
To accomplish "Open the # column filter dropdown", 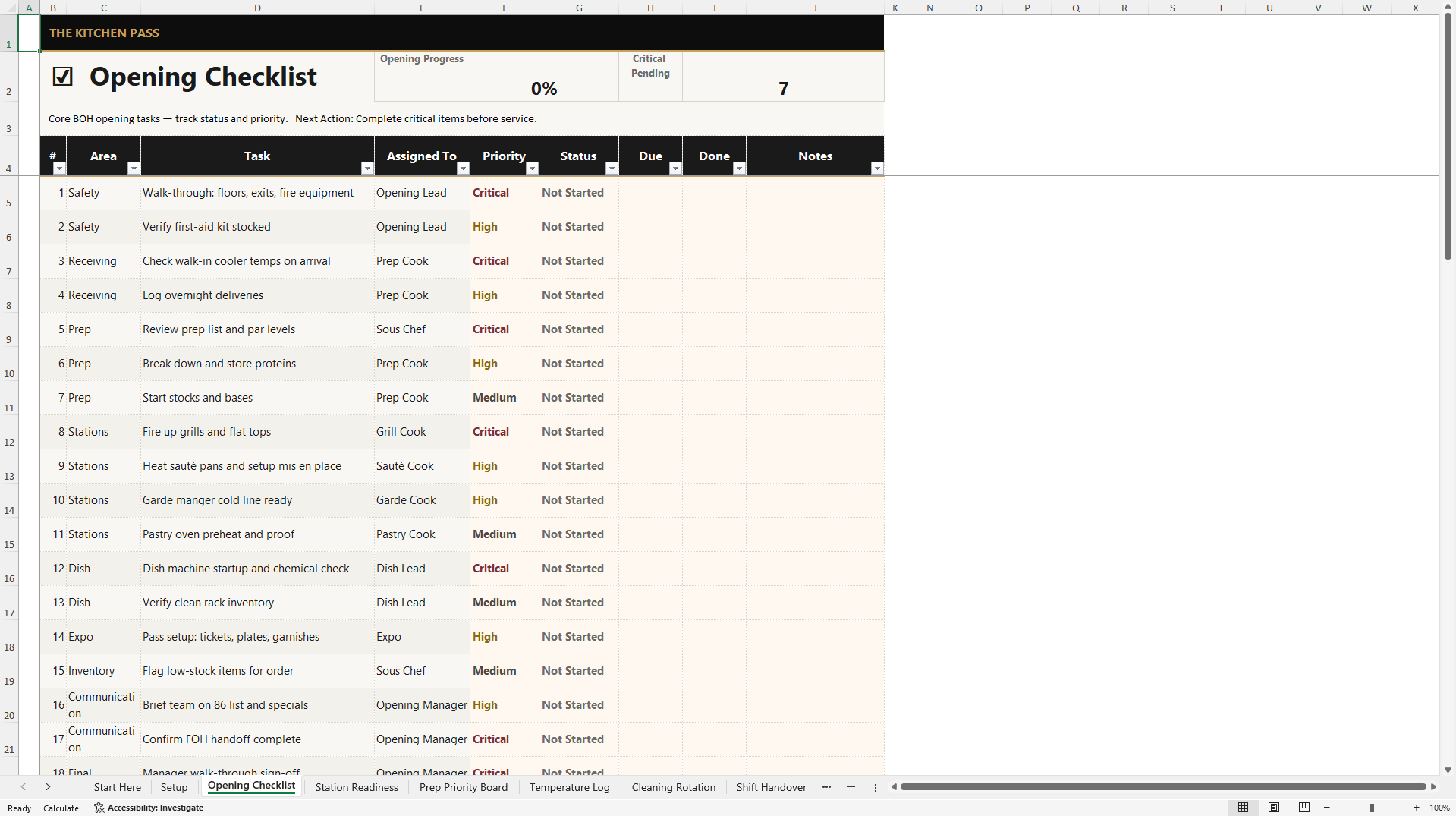I will [59, 169].
